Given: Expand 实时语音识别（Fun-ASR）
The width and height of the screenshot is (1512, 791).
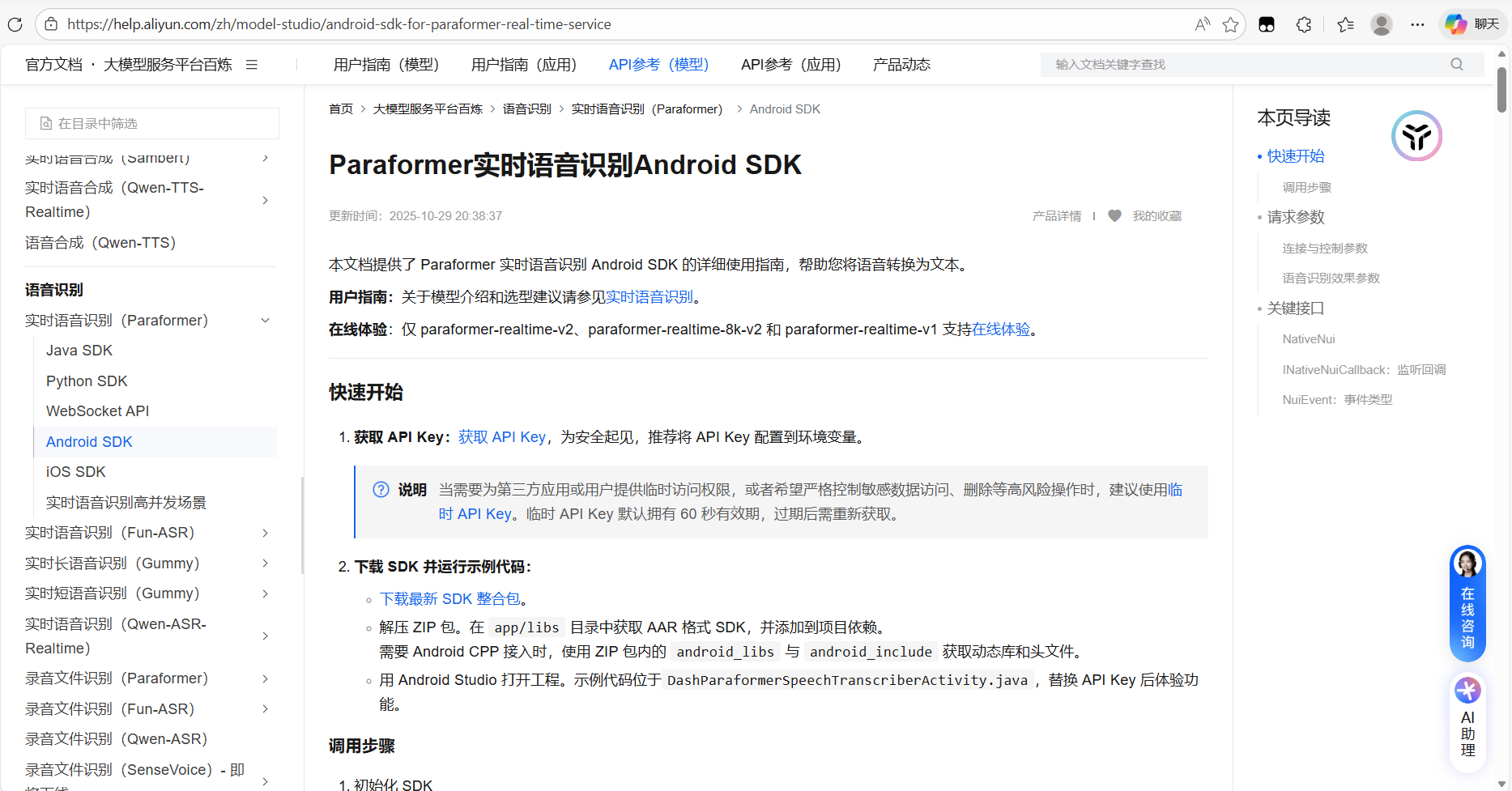Looking at the screenshot, I should tap(265, 532).
